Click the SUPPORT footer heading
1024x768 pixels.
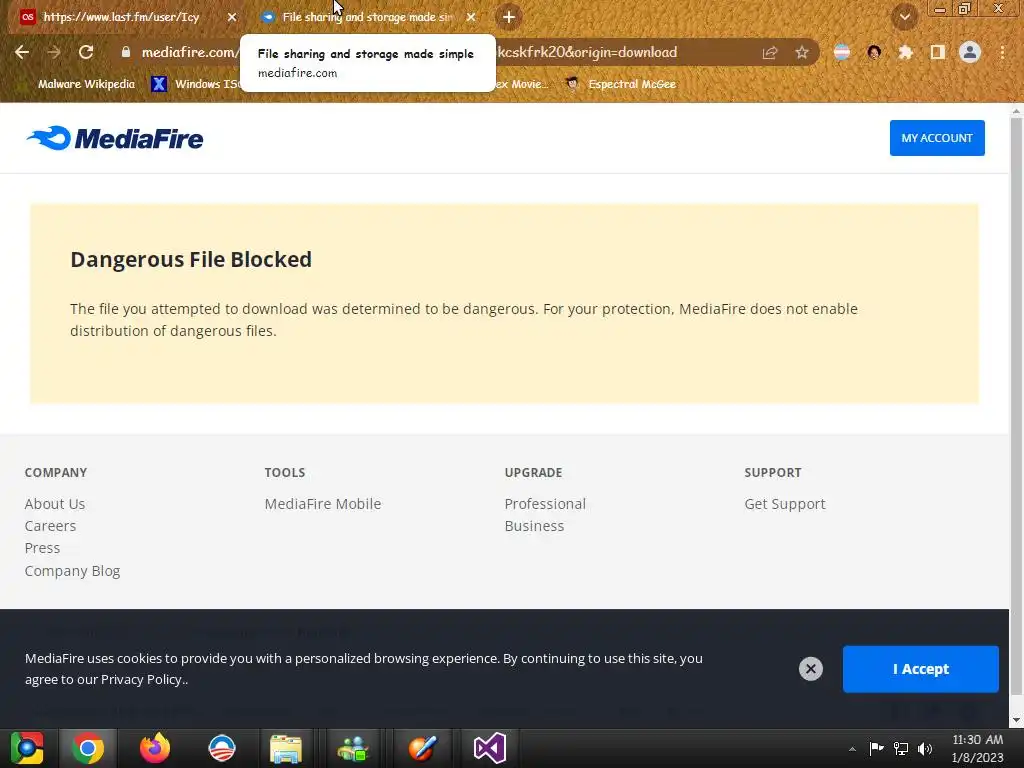click(773, 472)
